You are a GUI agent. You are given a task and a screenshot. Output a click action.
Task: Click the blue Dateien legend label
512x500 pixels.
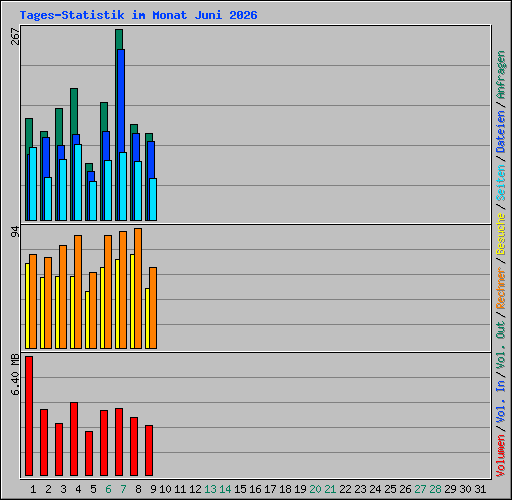click(x=501, y=132)
